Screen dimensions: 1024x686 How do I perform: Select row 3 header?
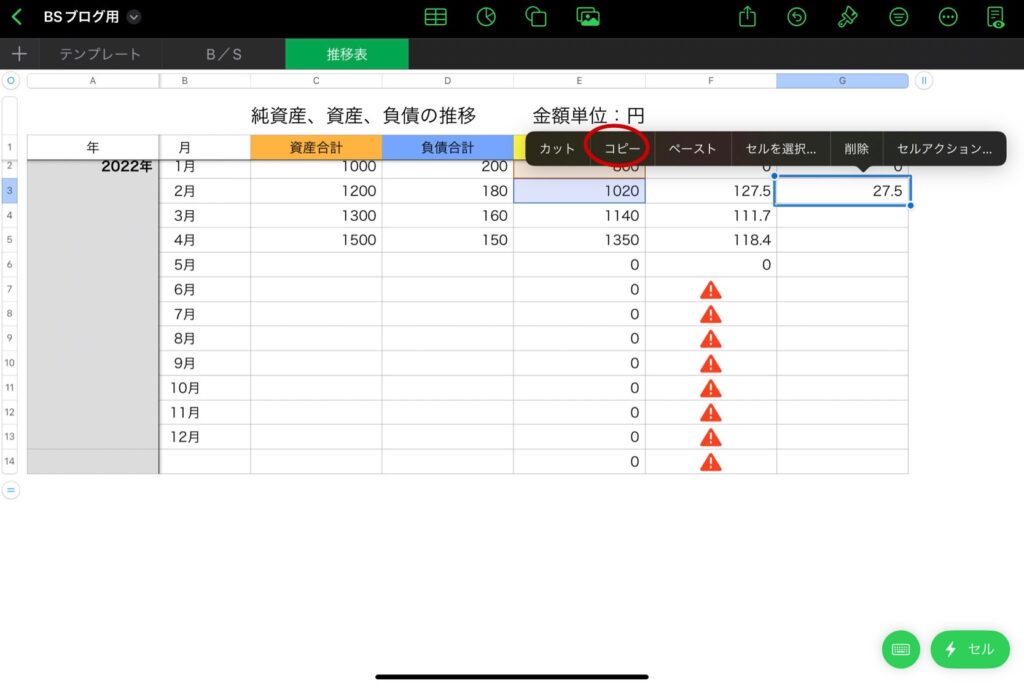(x=9, y=191)
